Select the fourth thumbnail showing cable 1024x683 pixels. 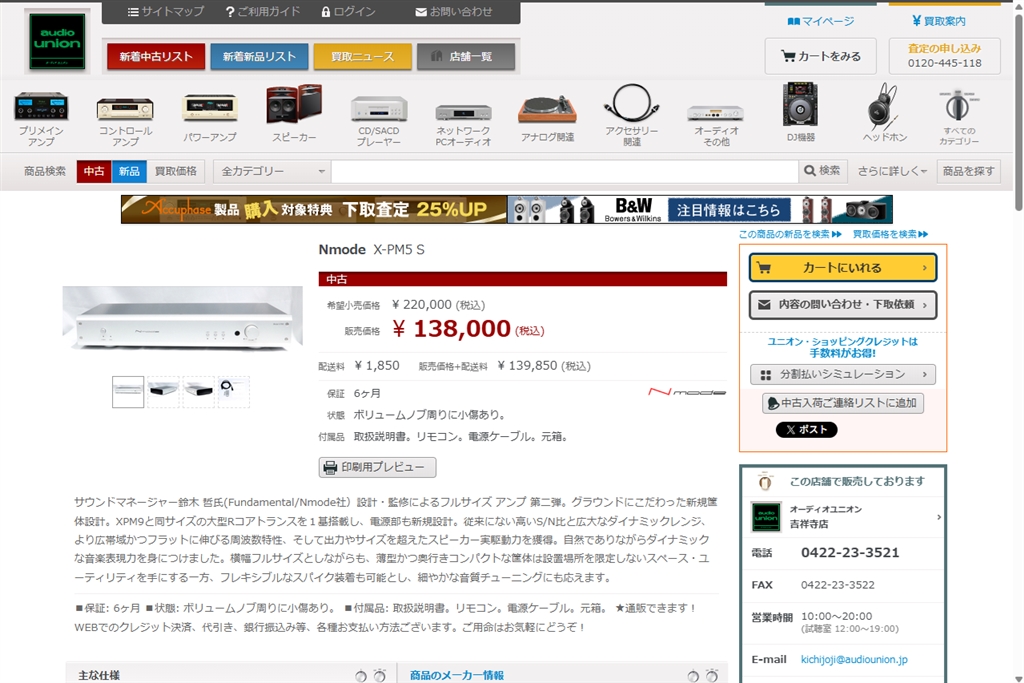point(234,392)
